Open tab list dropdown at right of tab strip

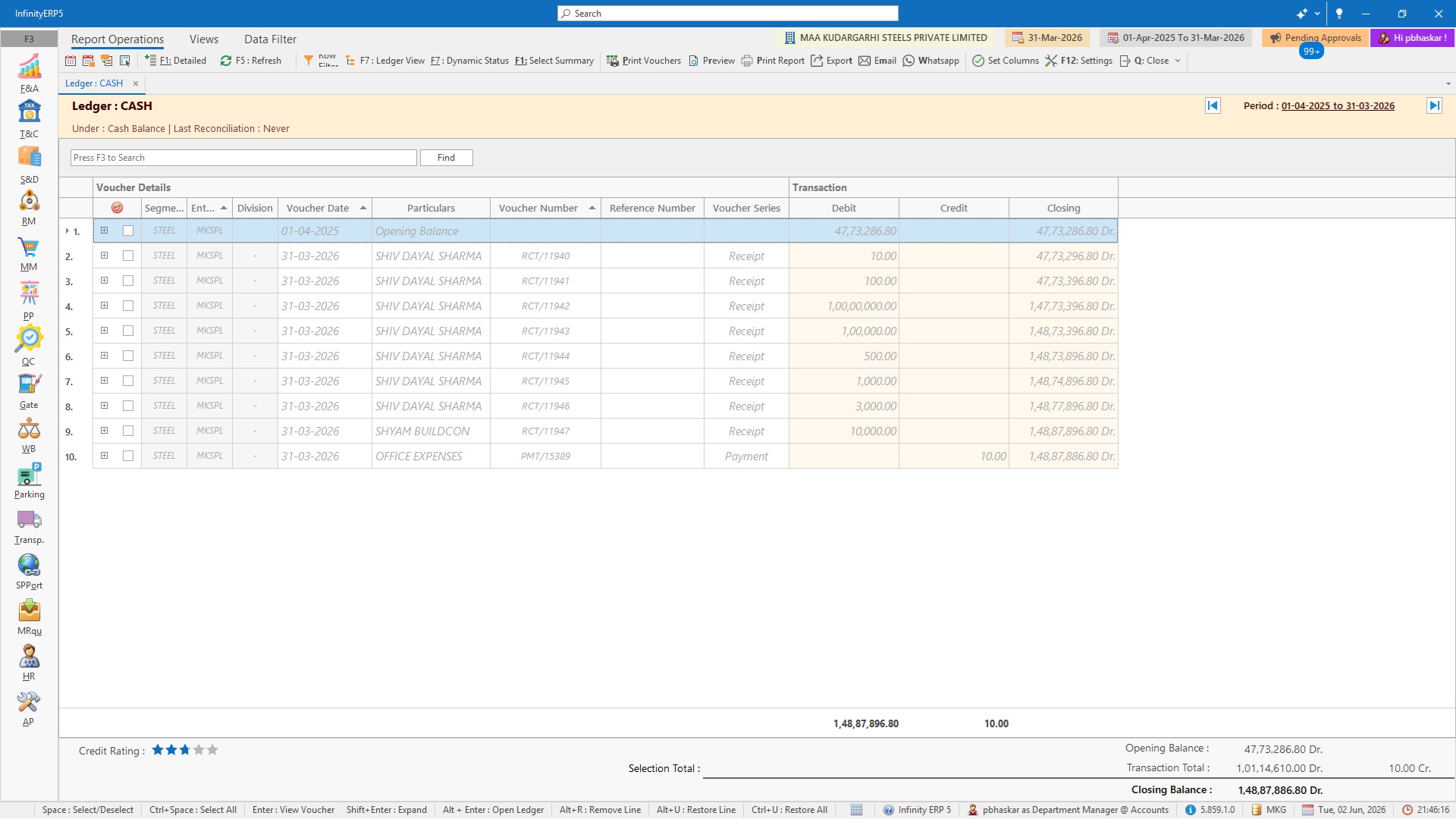(1448, 83)
